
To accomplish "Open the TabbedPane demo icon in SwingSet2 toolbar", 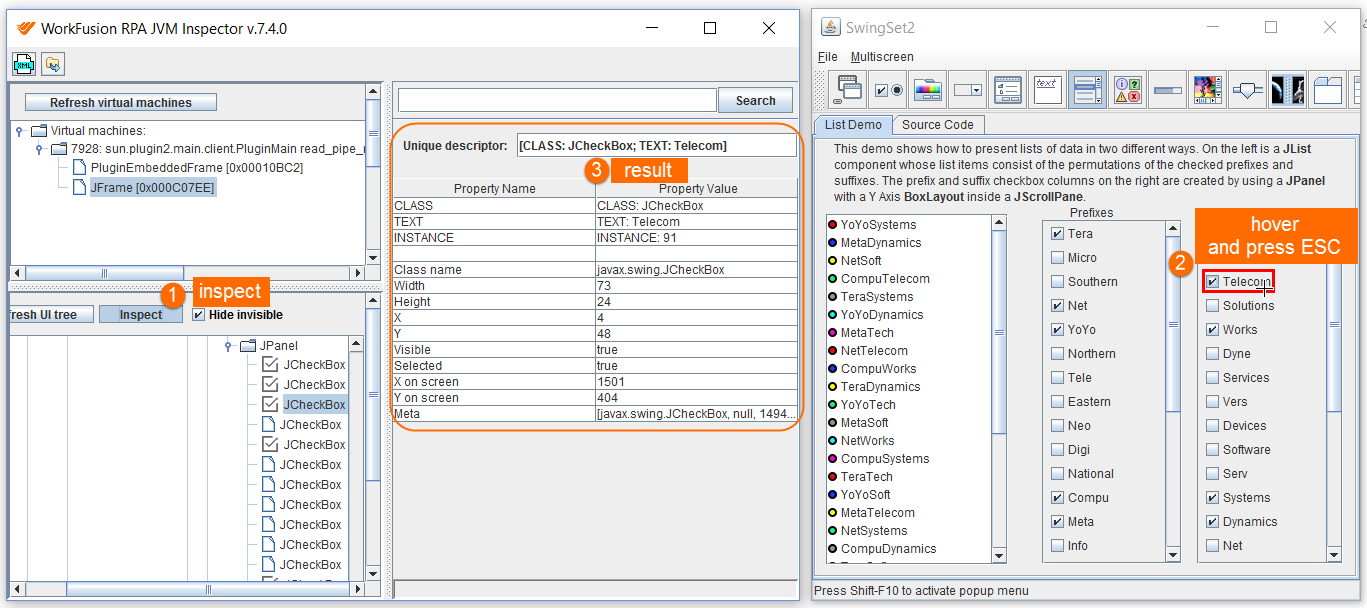I will pyautogui.click(x=1328, y=90).
